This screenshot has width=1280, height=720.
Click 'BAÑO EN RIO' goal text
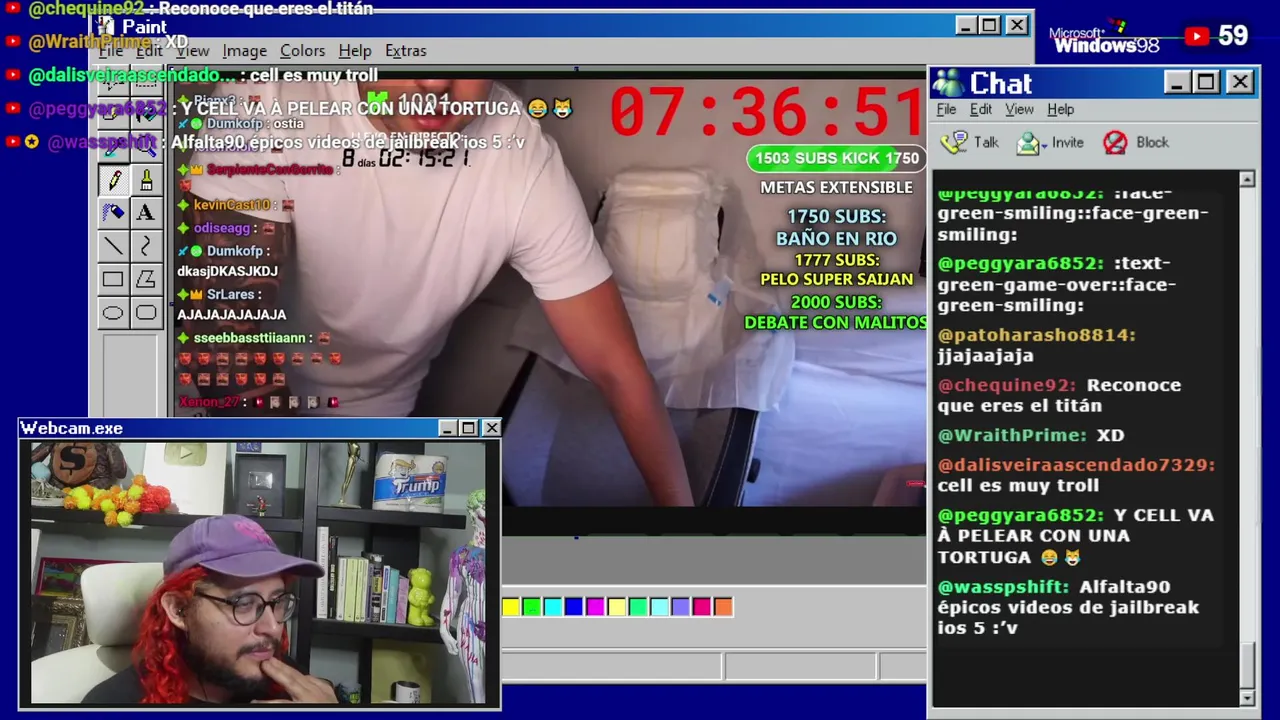pos(837,238)
